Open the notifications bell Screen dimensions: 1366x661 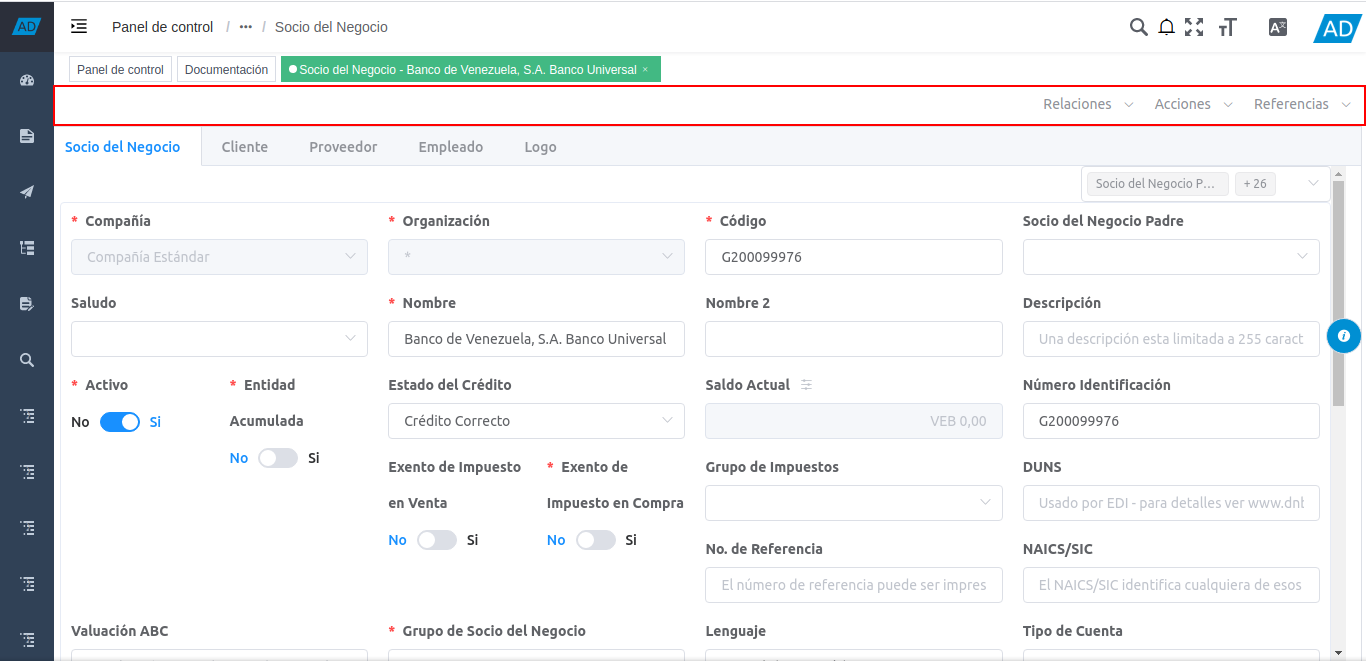(1166, 27)
